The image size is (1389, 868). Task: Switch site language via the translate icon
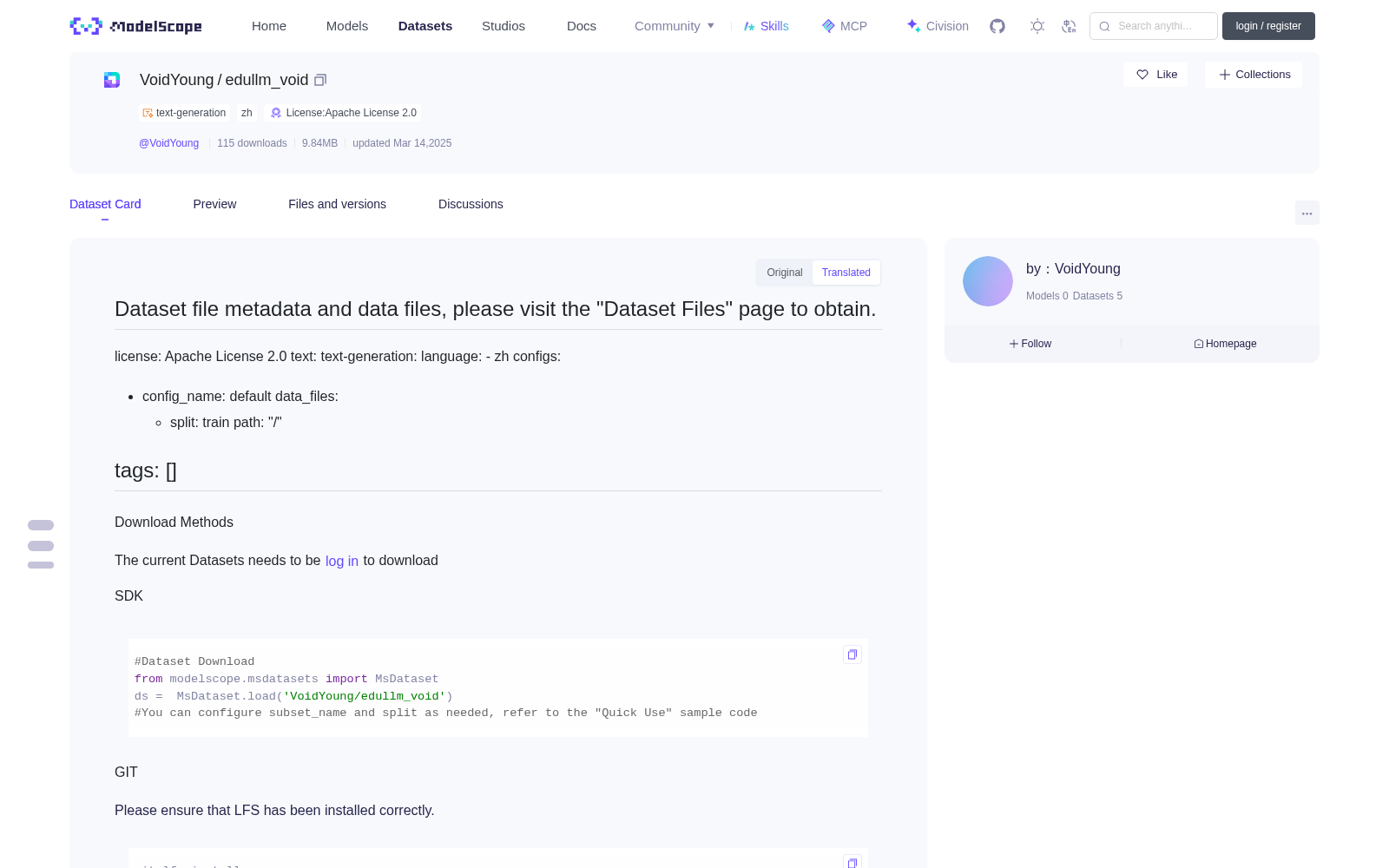(1070, 26)
